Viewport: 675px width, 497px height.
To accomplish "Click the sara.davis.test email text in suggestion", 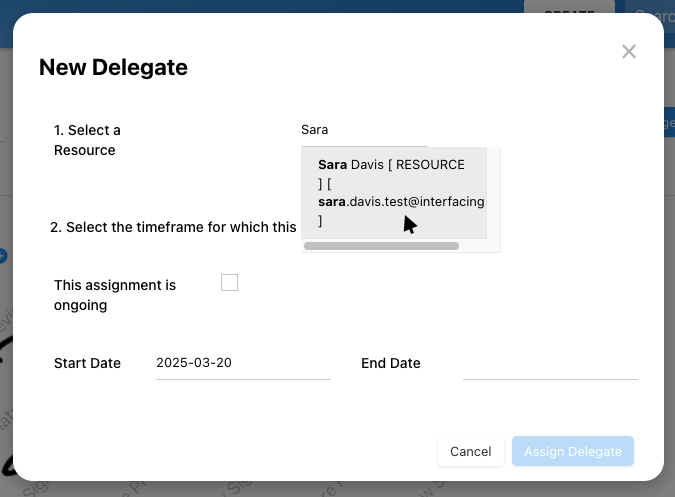I will coord(400,201).
